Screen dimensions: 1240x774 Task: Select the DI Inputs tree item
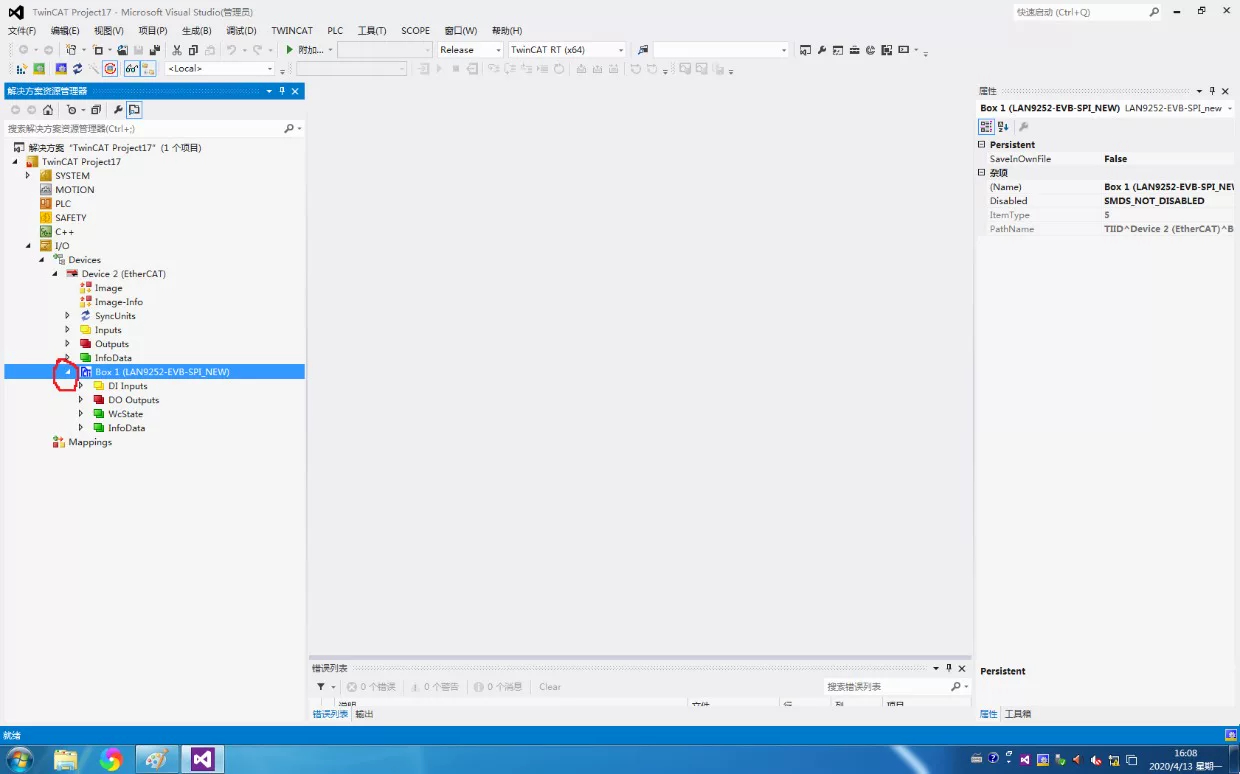pos(128,386)
